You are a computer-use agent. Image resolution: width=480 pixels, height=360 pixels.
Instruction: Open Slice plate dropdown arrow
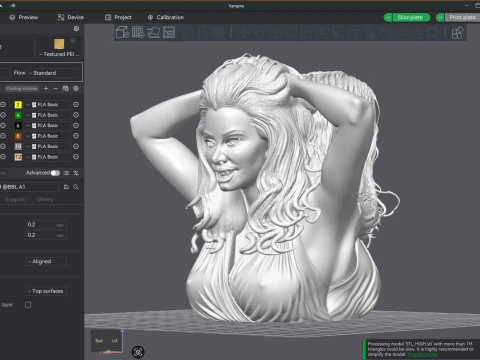tap(388, 17)
